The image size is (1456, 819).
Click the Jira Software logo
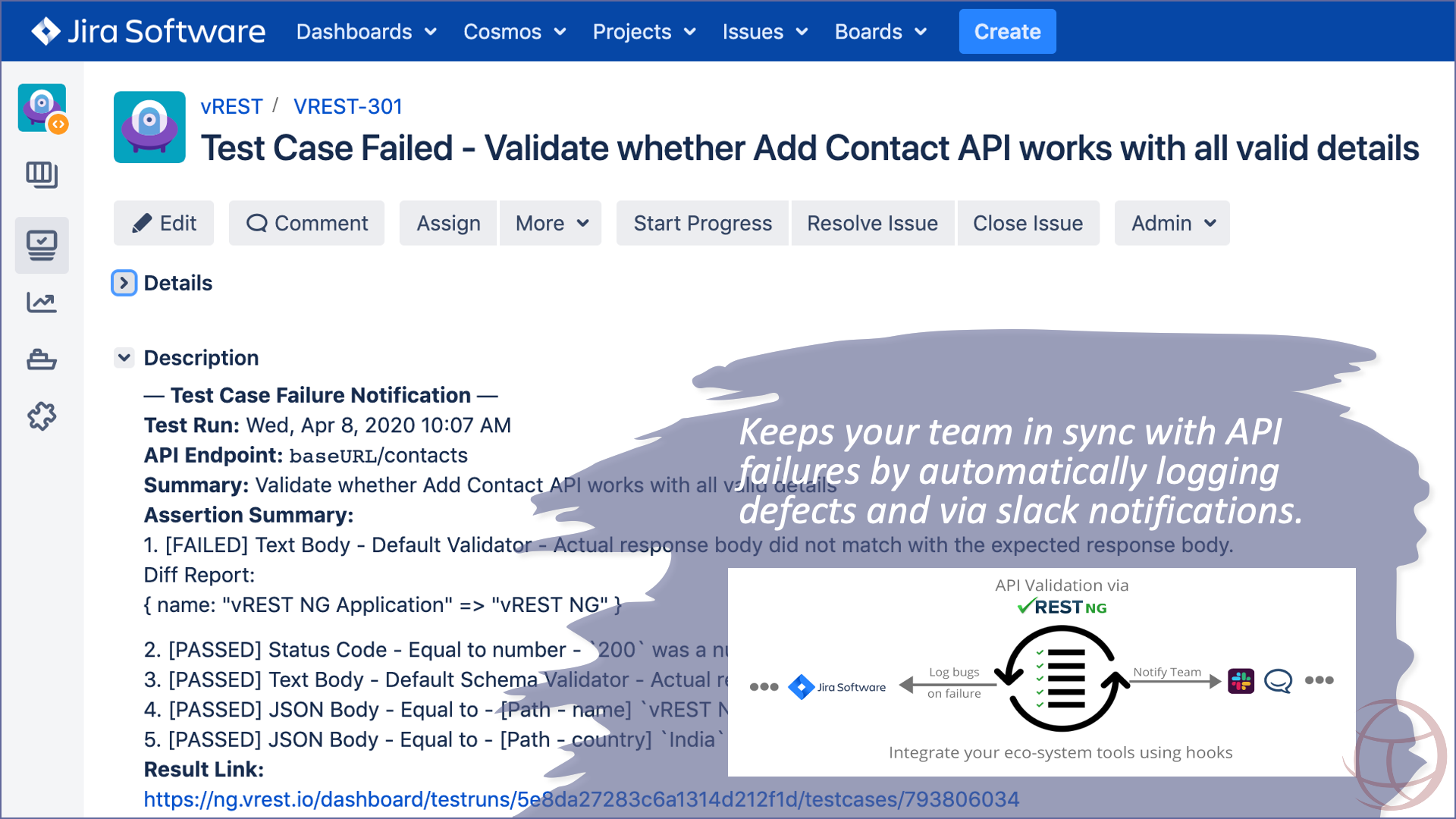(x=148, y=31)
